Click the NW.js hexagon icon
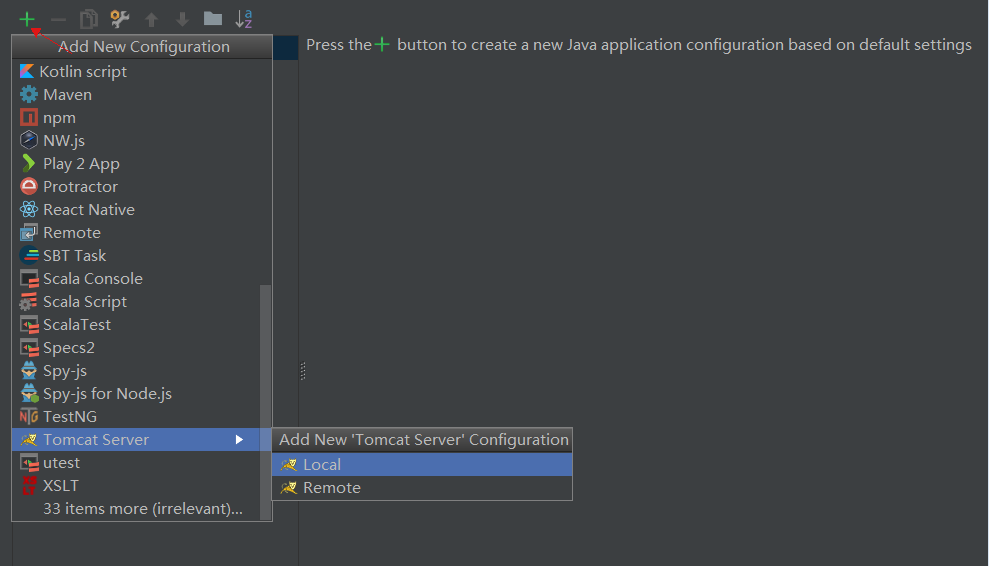Image resolution: width=989 pixels, height=566 pixels. 28,140
